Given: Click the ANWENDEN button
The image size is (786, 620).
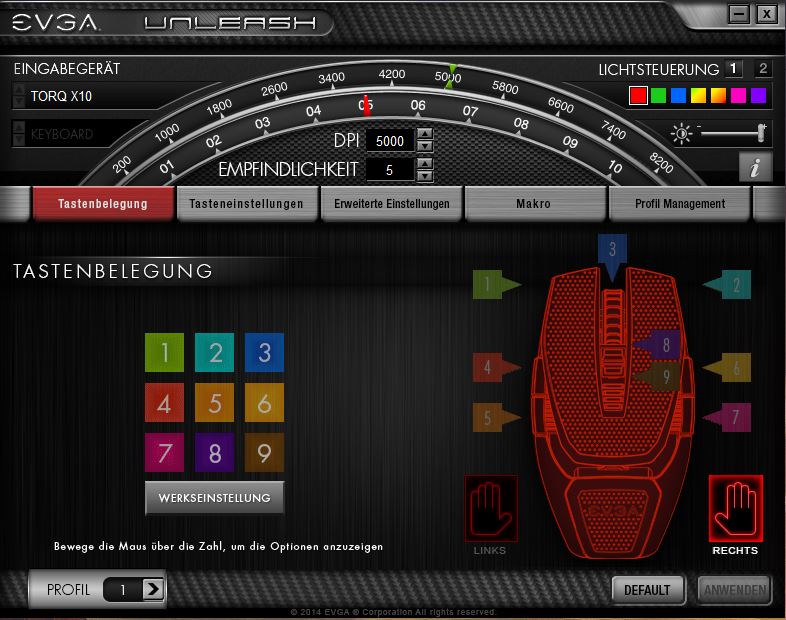Looking at the screenshot, I should [x=735, y=590].
